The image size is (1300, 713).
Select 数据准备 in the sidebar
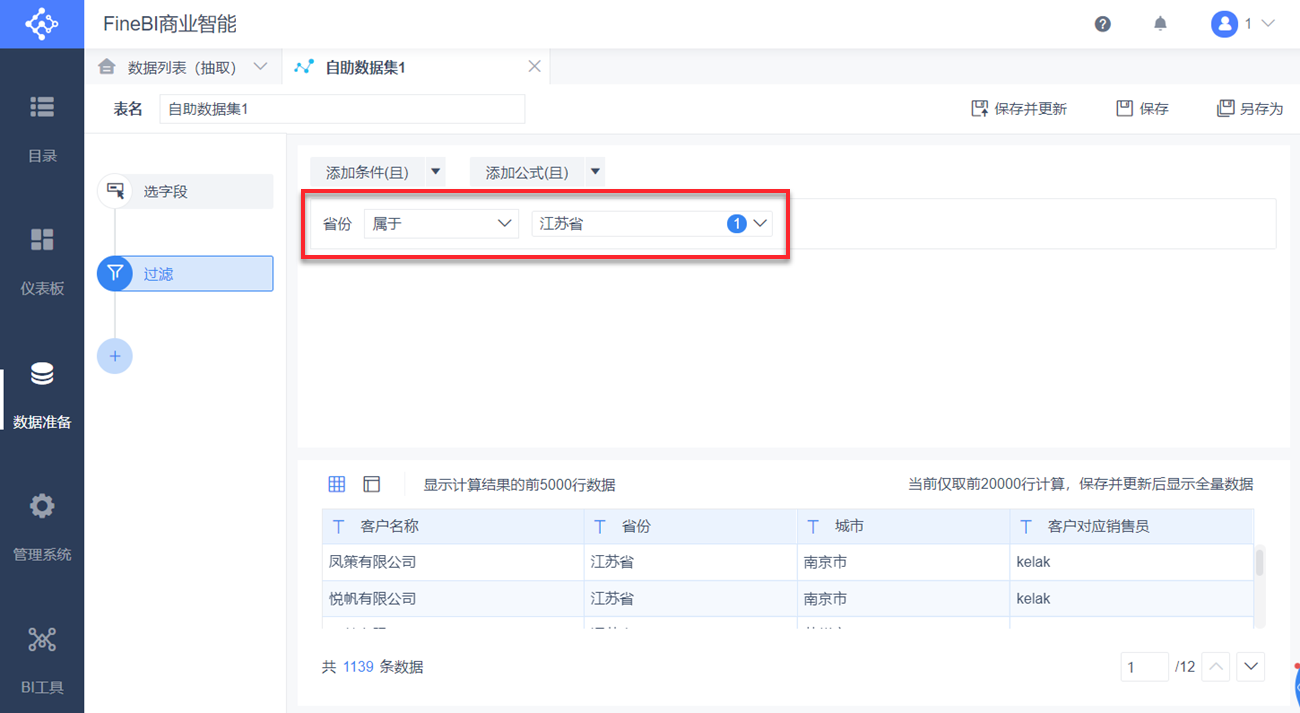[42, 394]
